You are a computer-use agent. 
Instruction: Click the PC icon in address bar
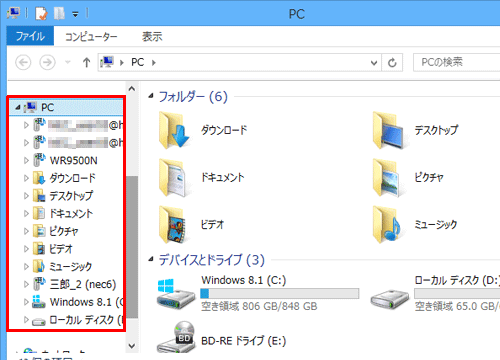pyautogui.click(x=107, y=62)
